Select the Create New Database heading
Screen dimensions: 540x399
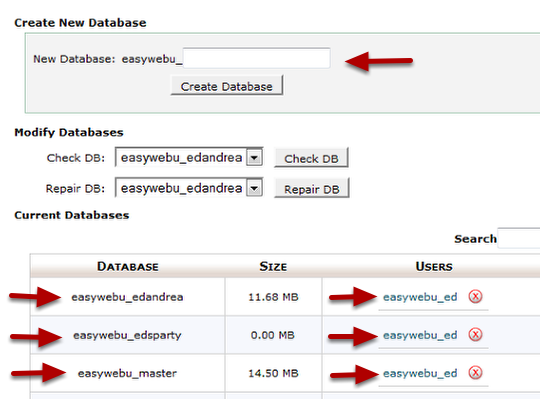80,23
